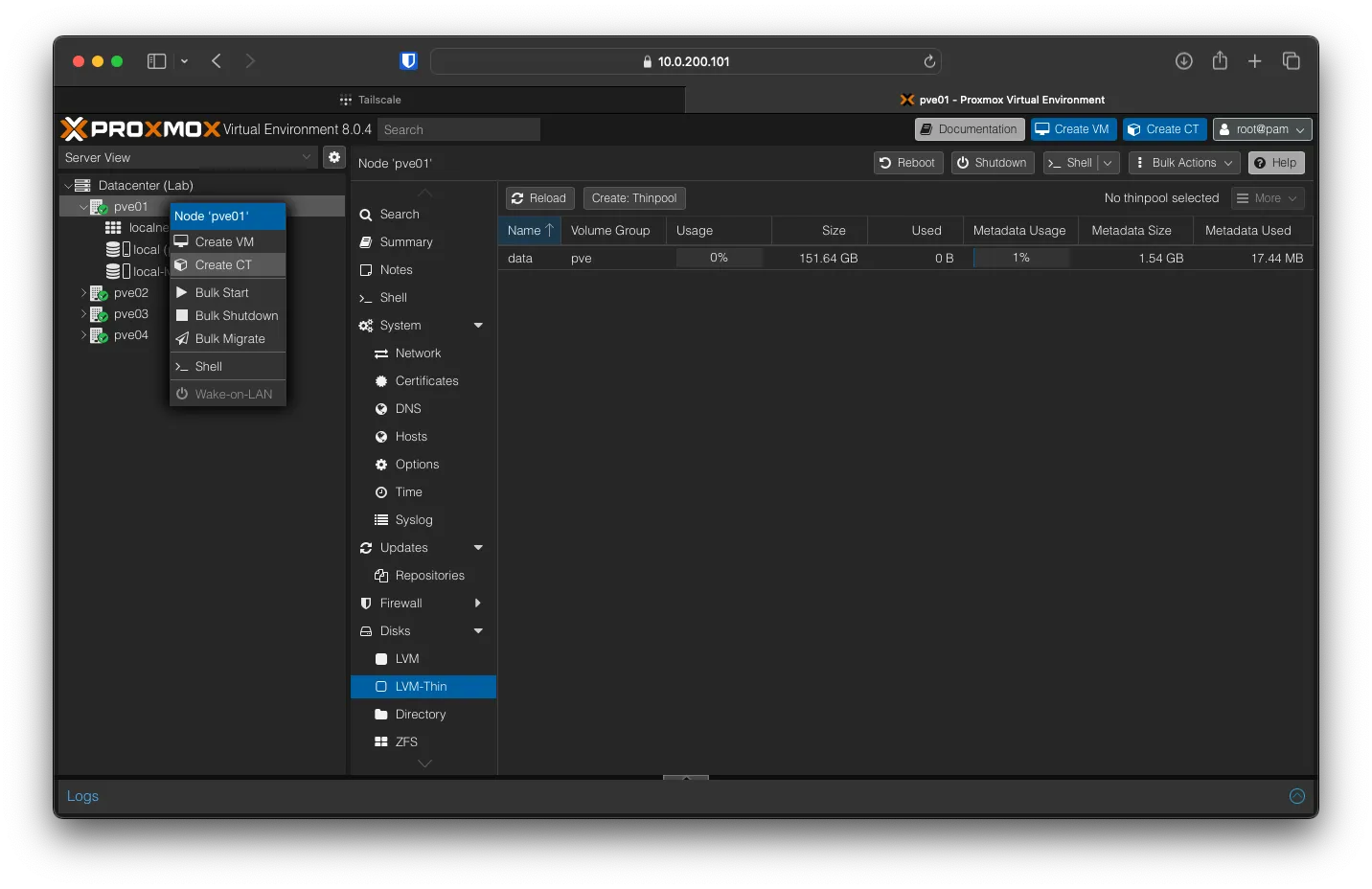Go back with the Safari back arrow
This screenshot has width=1372, height=889.
point(217,61)
